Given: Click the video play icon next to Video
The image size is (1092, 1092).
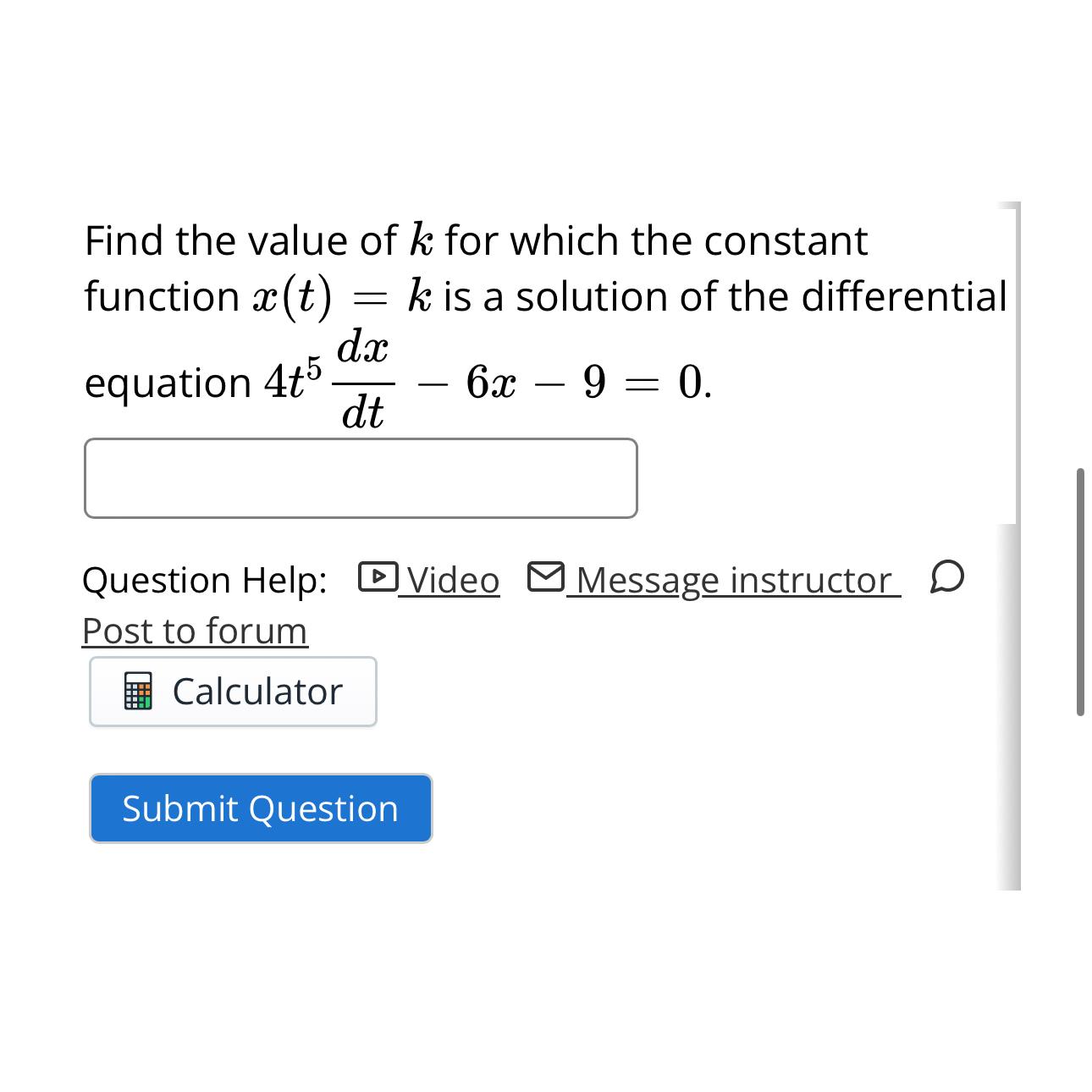Looking at the screenshot, I should (378, 578).
